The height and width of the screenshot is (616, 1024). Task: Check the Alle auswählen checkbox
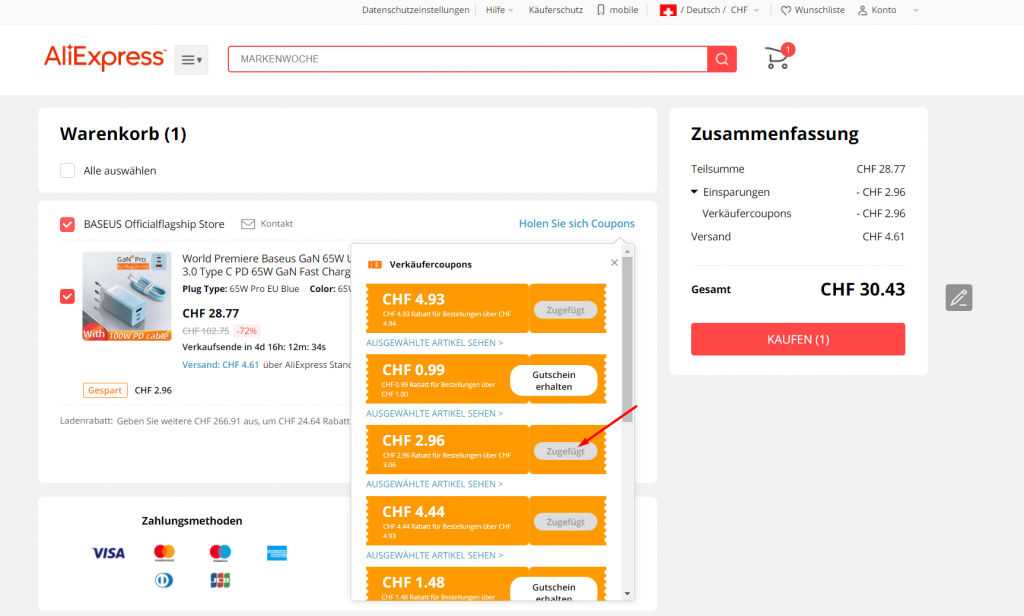67,170
